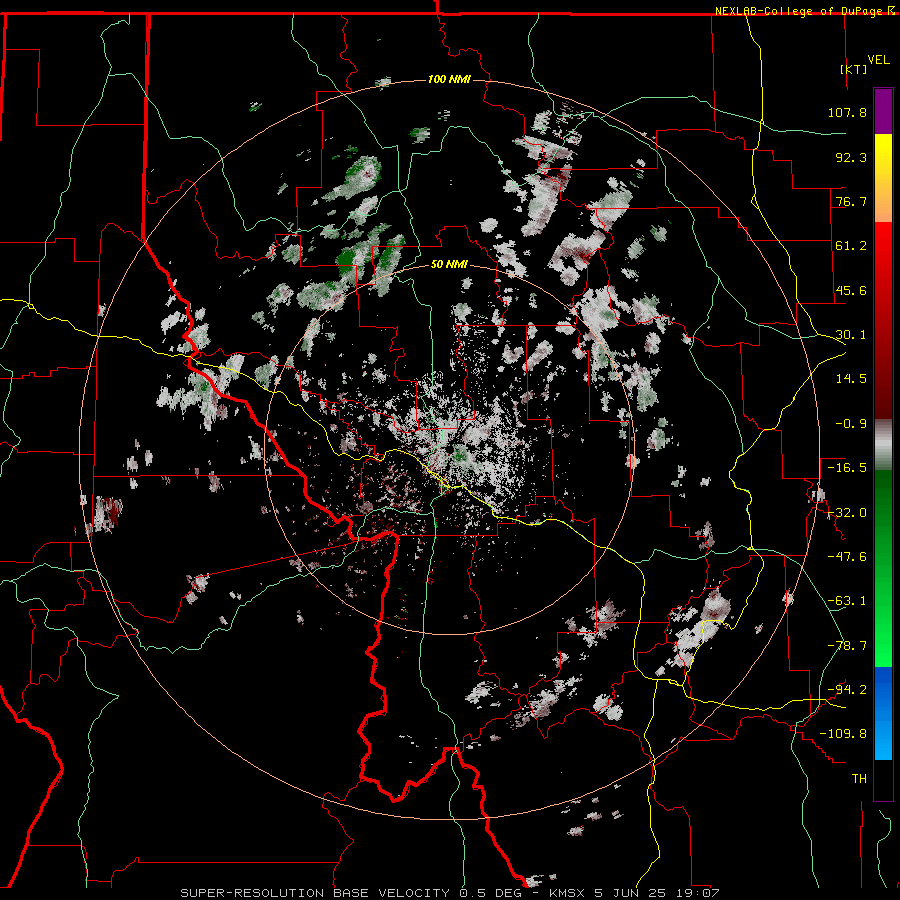Select the 45.6 velocity scale value

point(851,290)
